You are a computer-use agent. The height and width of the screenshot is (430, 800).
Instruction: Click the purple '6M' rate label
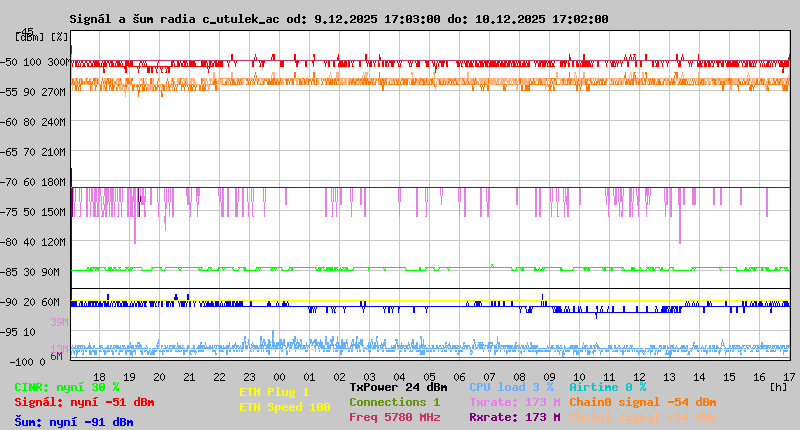tap(56, 356)
